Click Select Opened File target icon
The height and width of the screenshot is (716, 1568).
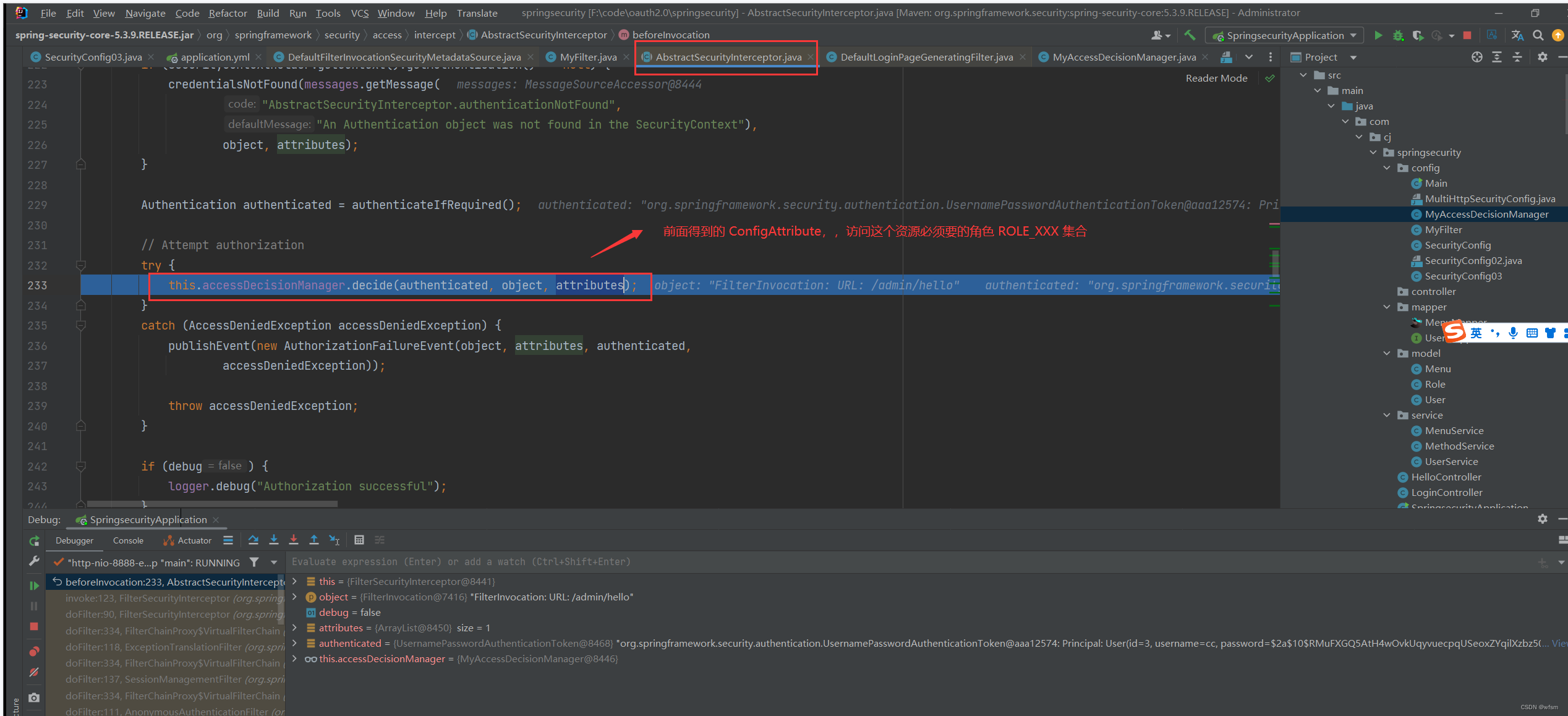click(x=1476, y=57)
